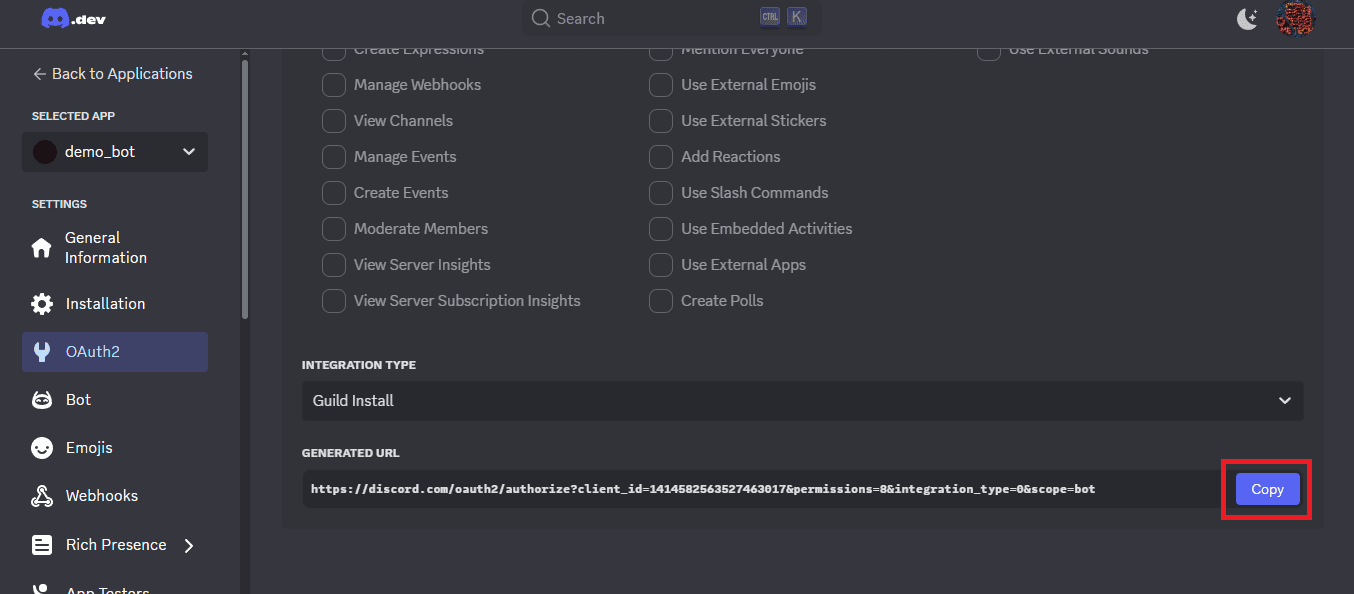Check the Manage Events permission
Viewport: 1354px width, 594px height.
tap(334, 157)
